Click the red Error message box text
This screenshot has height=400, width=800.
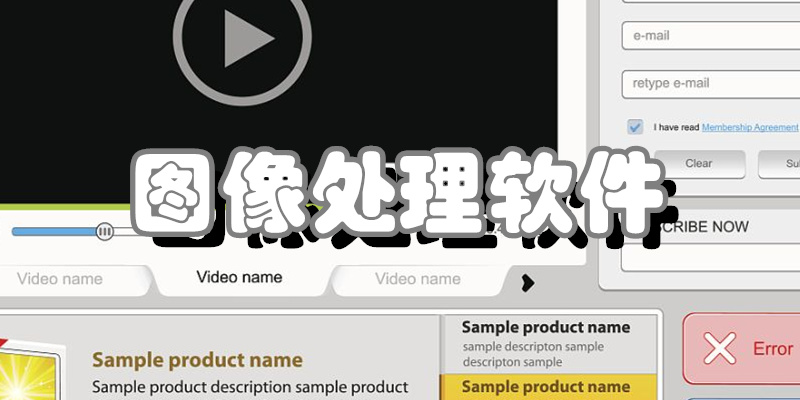click(772, 349)
